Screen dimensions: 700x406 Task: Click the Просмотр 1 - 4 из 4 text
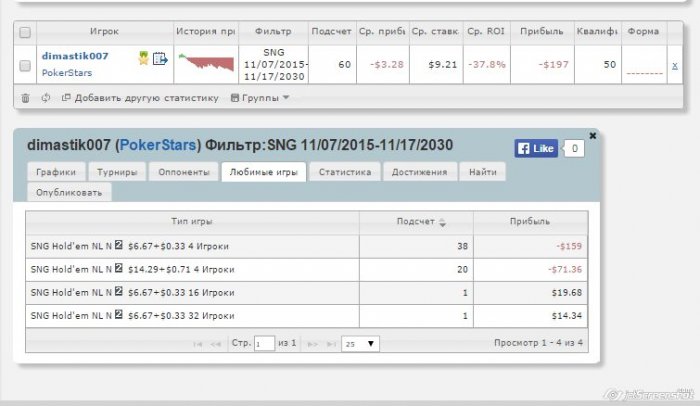tap(538, 343)
